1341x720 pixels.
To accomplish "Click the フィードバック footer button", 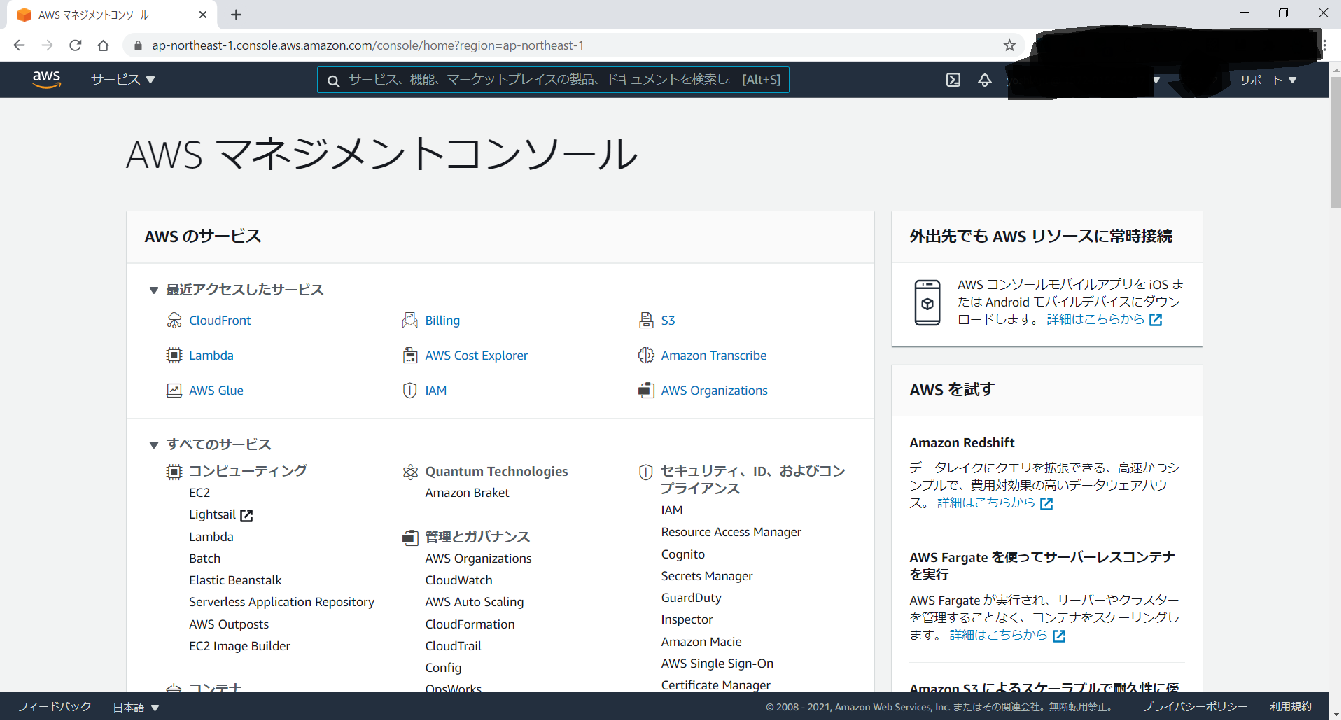I will [55, 707].
